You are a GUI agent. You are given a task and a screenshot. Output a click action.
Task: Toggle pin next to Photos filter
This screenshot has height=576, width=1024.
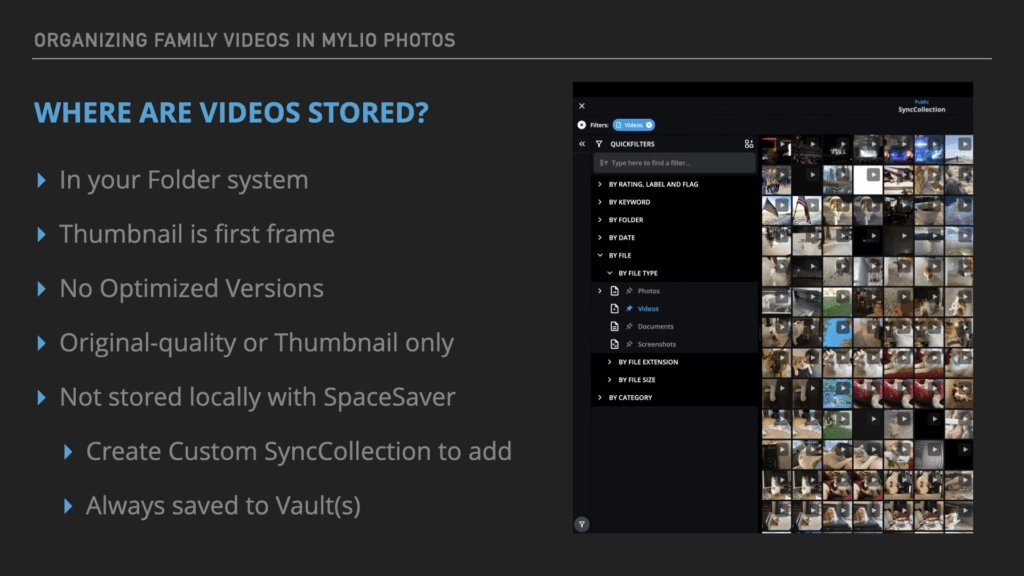(629, 291)
